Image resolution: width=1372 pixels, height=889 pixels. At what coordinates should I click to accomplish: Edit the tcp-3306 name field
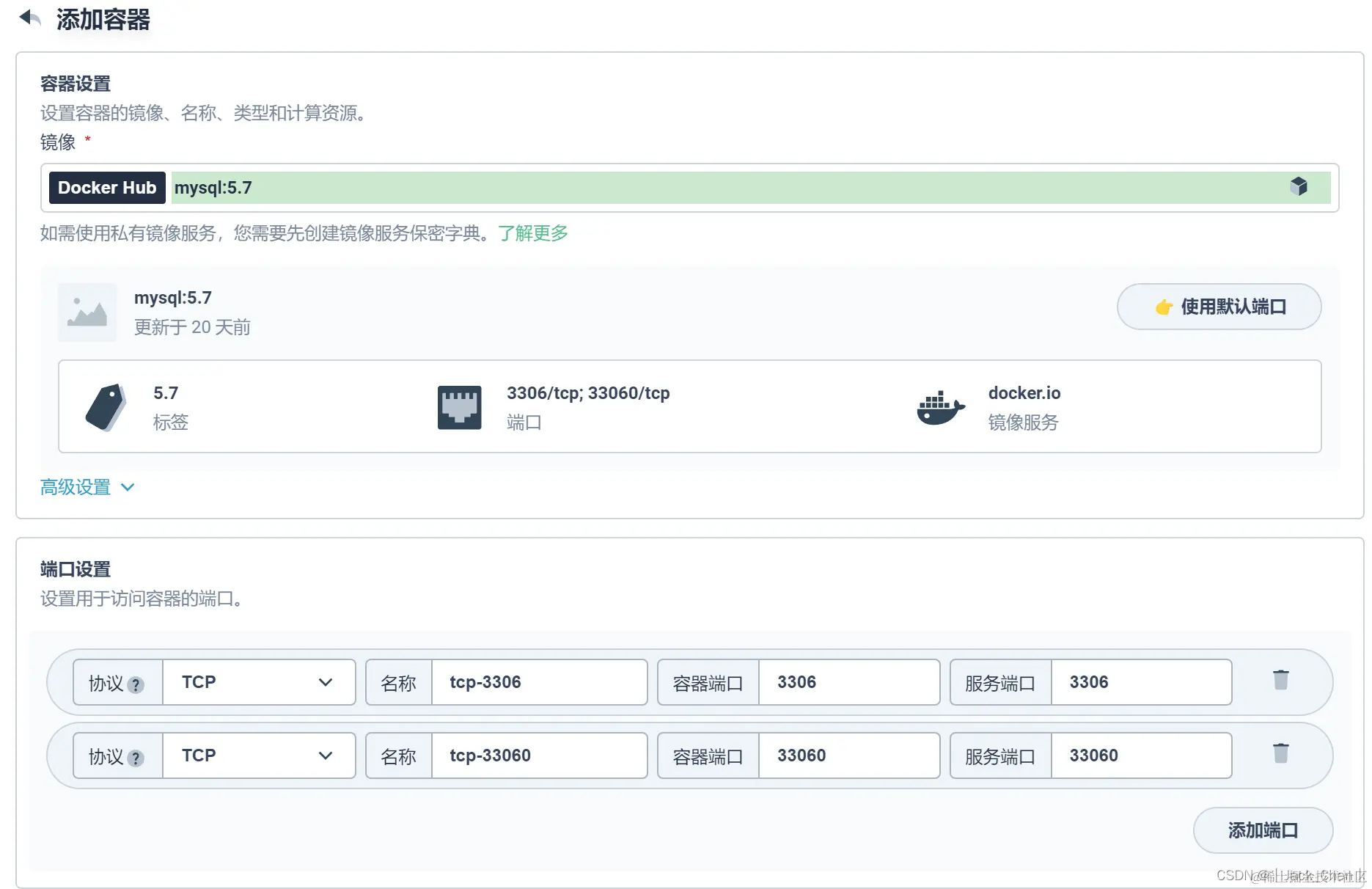click(540, 682)
